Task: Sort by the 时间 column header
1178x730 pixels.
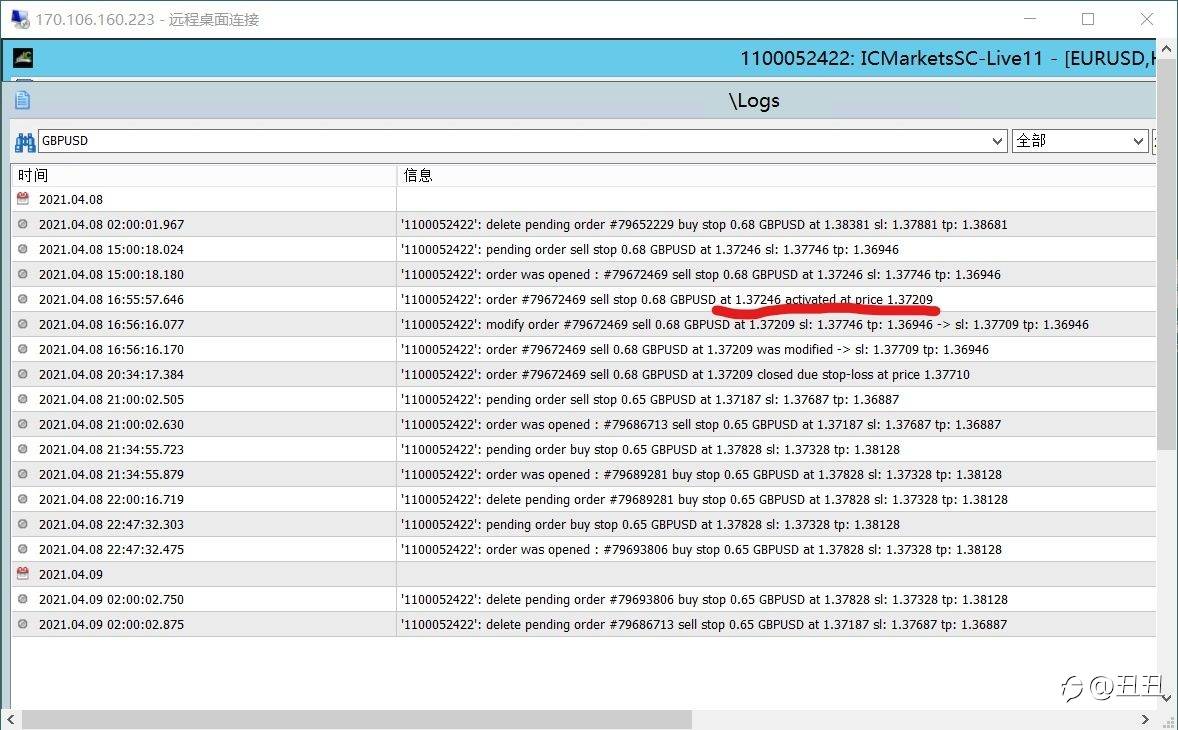Action: (204, 175)
